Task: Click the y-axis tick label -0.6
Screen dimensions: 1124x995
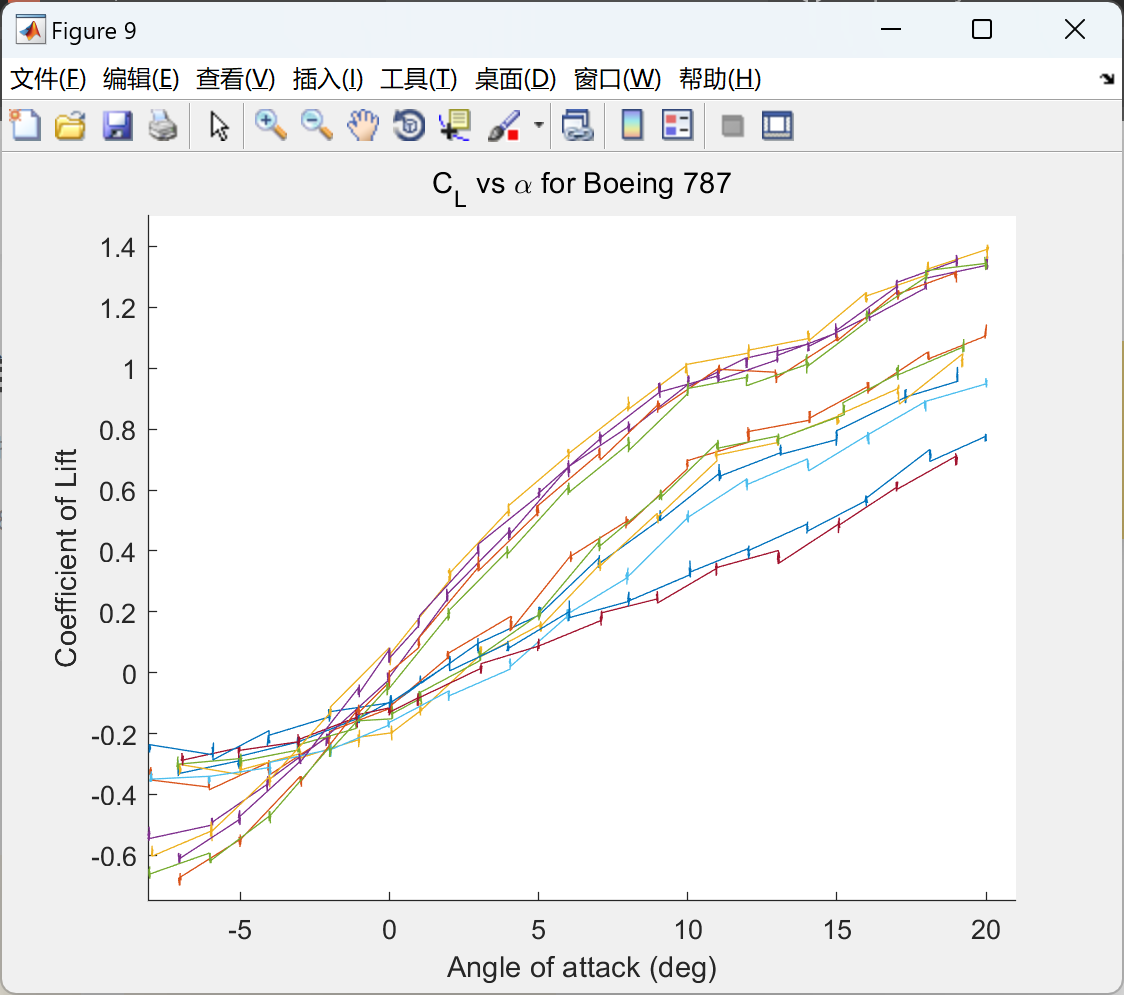Action: pos(113,857)
